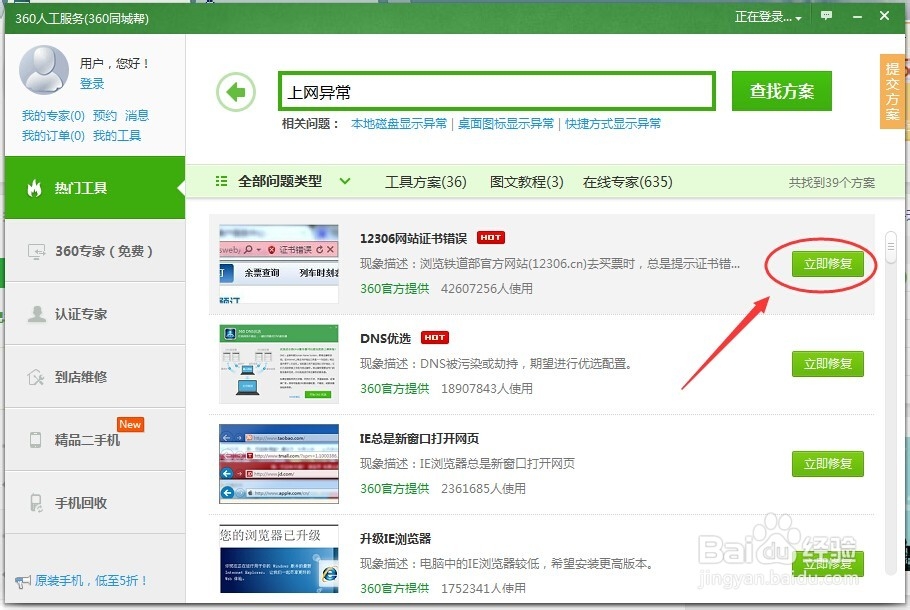Click the search field containing 上网异常
The height and width of the screenshot is (610, 910).
(497, 91)
